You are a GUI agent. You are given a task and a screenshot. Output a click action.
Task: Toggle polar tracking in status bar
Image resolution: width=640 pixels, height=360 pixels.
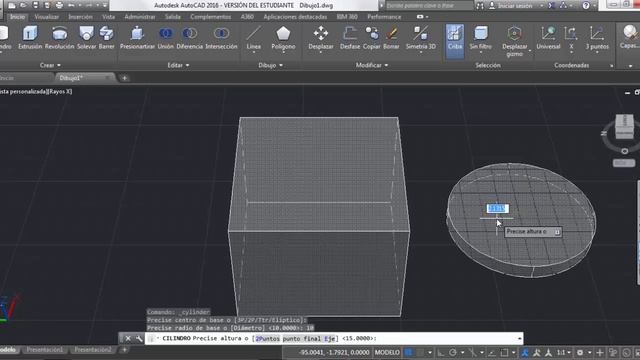pos(453,352)
